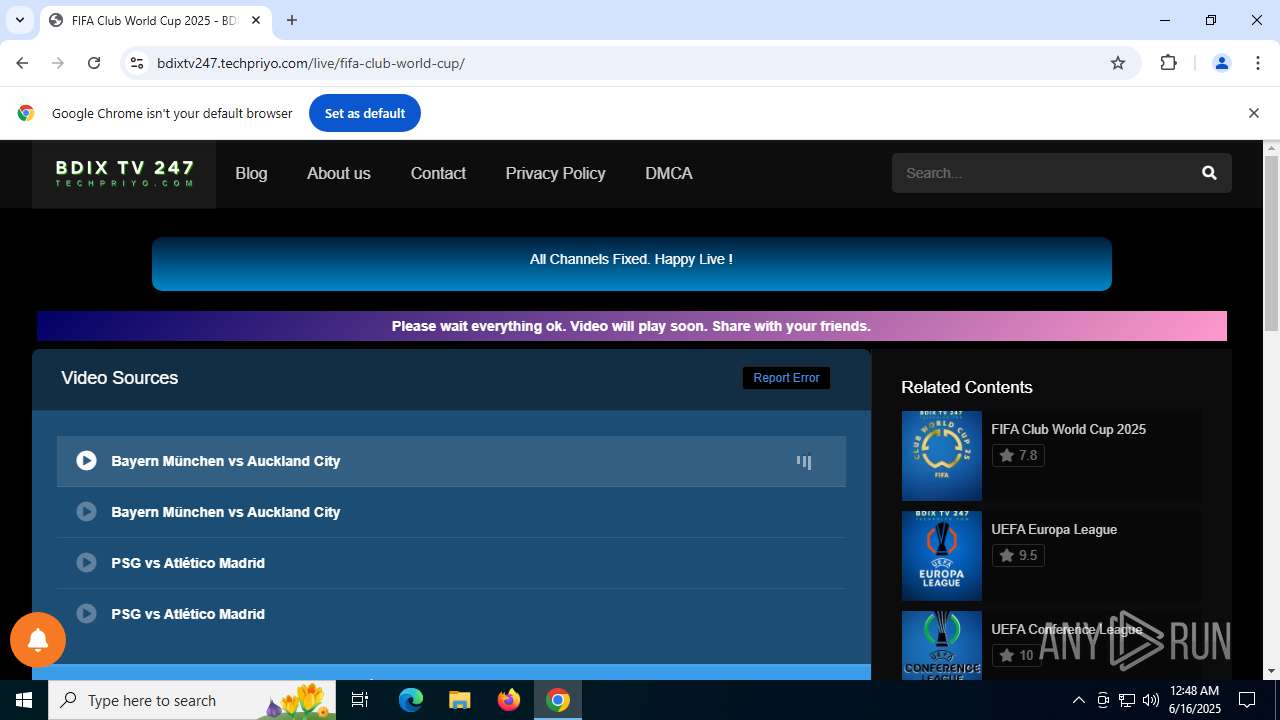View site information icon in the address bar
Viewport: 1280px width, 720px height.
[137, 63]
